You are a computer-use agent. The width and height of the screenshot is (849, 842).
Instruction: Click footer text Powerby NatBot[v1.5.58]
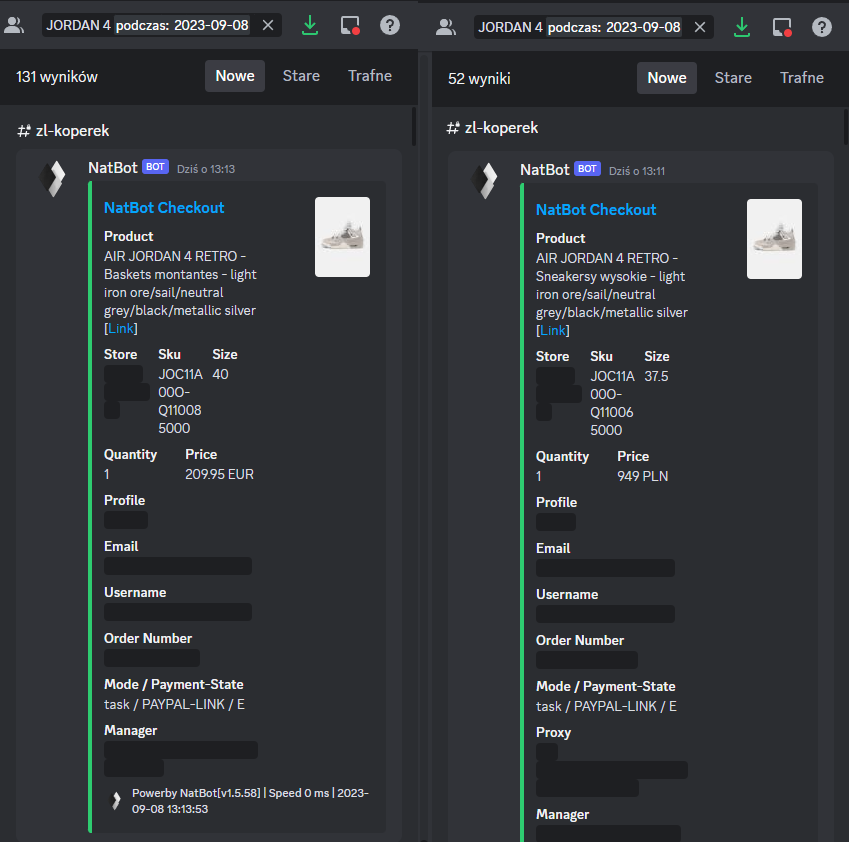coord(196,793)
